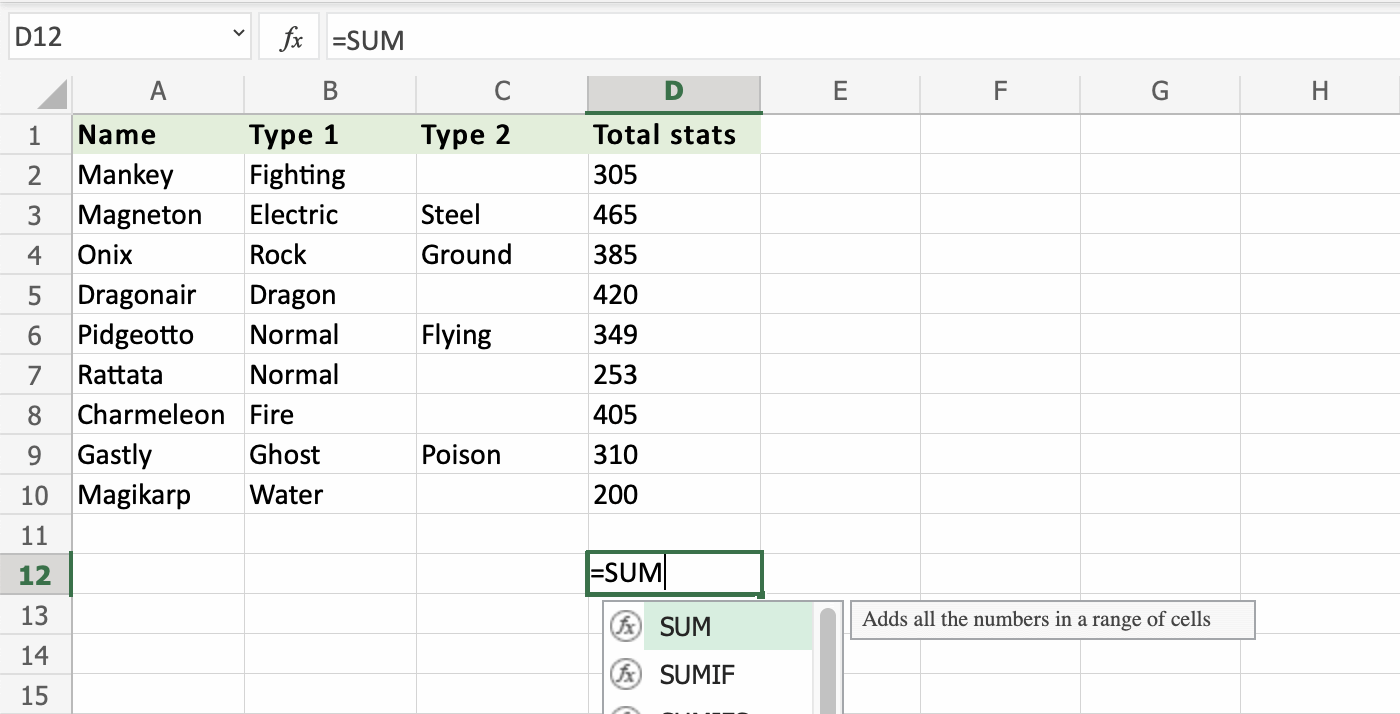Open the Name Box dropdown arrow
Image resolution: width=1400 pixels, height=714 pixels.
(x=238, y=35)
